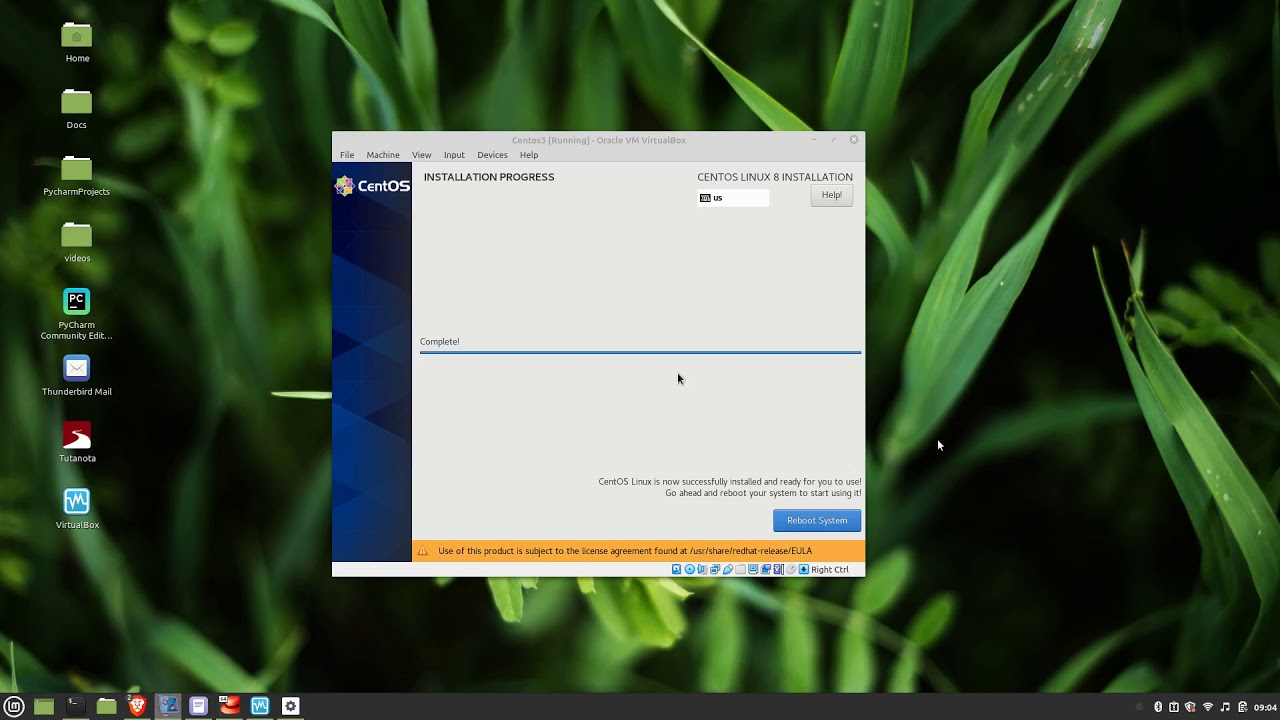Image resolution: width=1280 pixels, height=720 pixels.
Task: Click the security shield tray icon
Action: [x=1190, y=707]
